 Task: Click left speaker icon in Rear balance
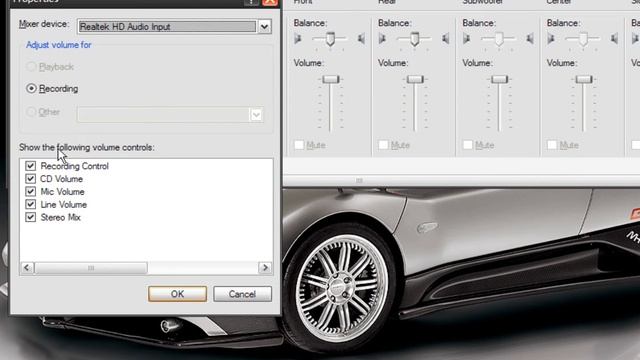382,39
